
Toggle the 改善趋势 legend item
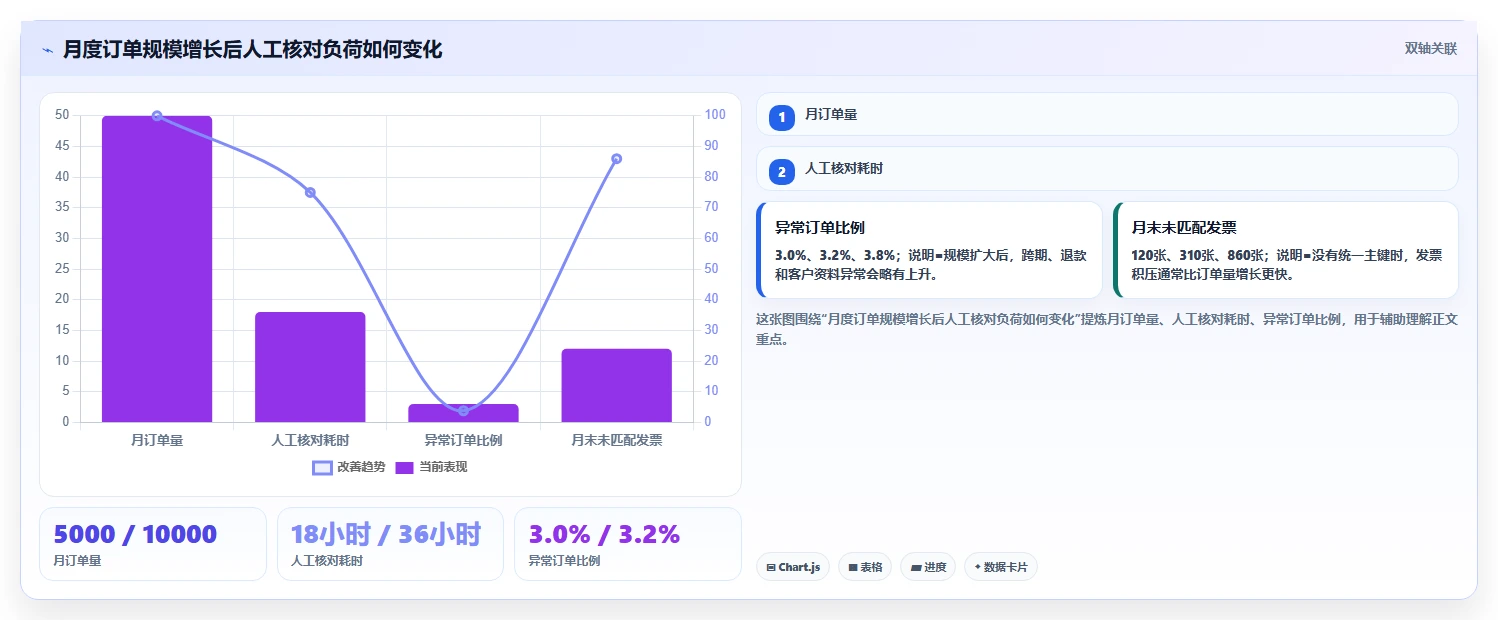[x=348, y=467]
